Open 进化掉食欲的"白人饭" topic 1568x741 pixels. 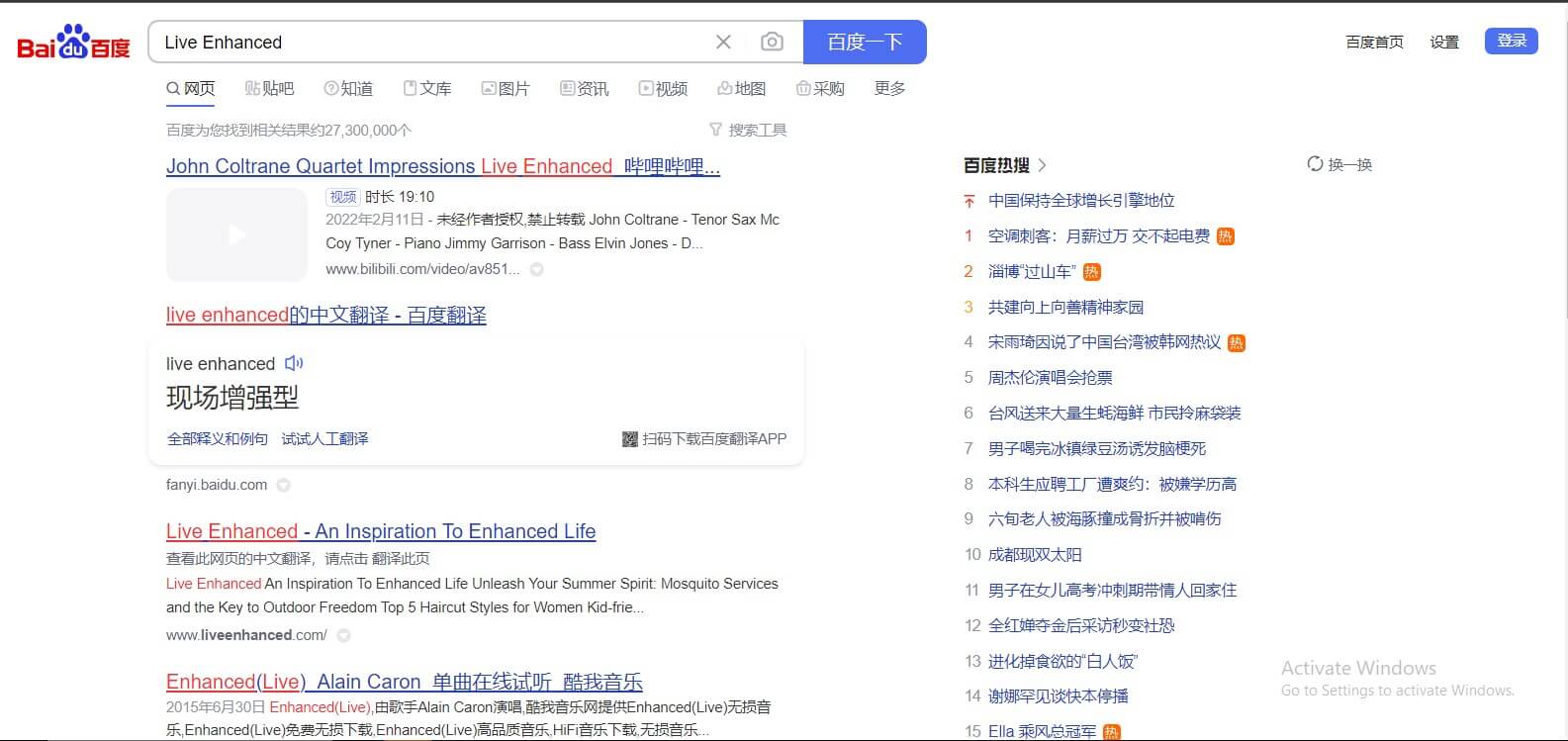(x=1063, y=661)
